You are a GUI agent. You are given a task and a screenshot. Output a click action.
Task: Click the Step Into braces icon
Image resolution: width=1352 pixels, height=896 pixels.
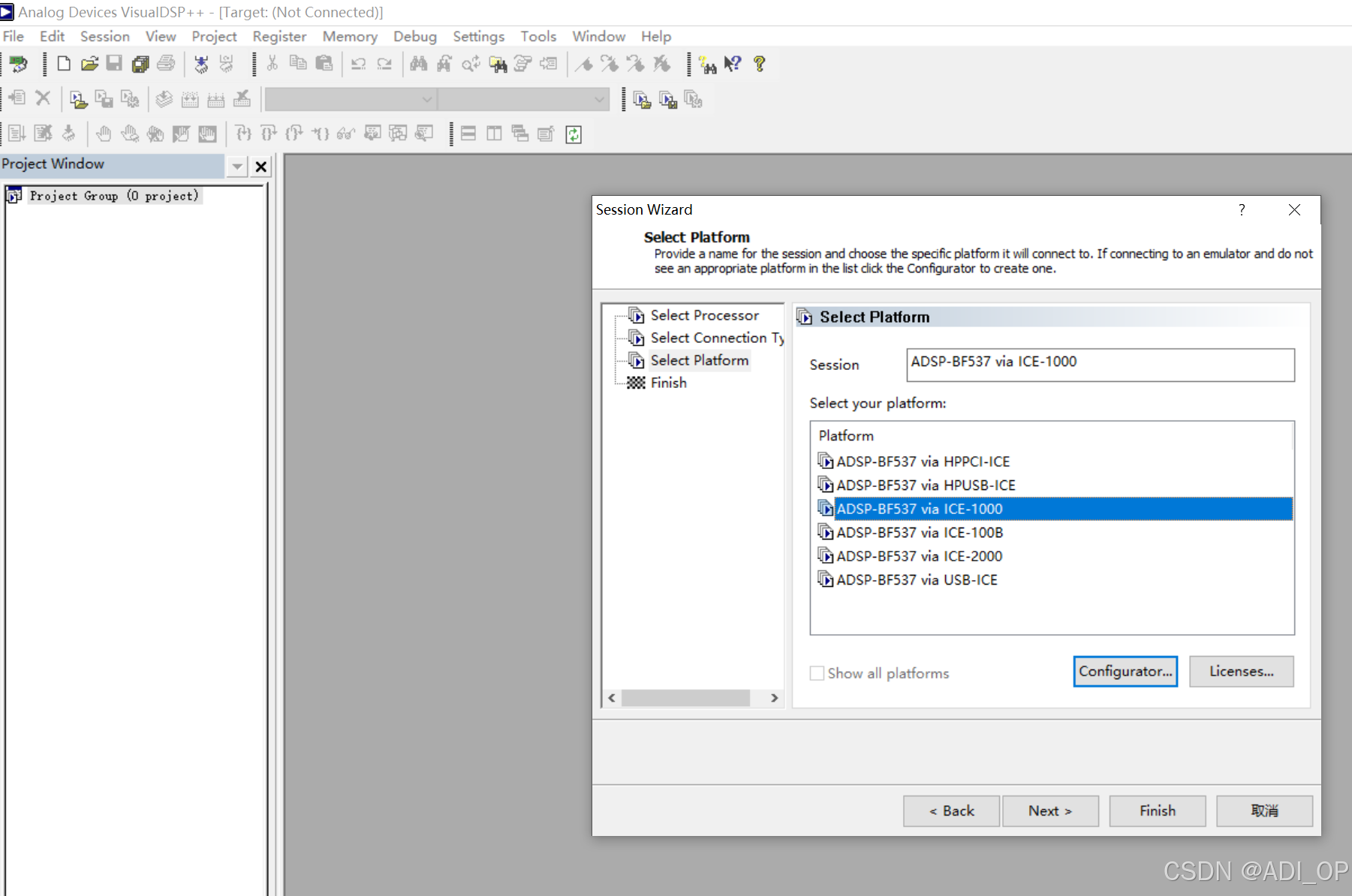point(243,134)
